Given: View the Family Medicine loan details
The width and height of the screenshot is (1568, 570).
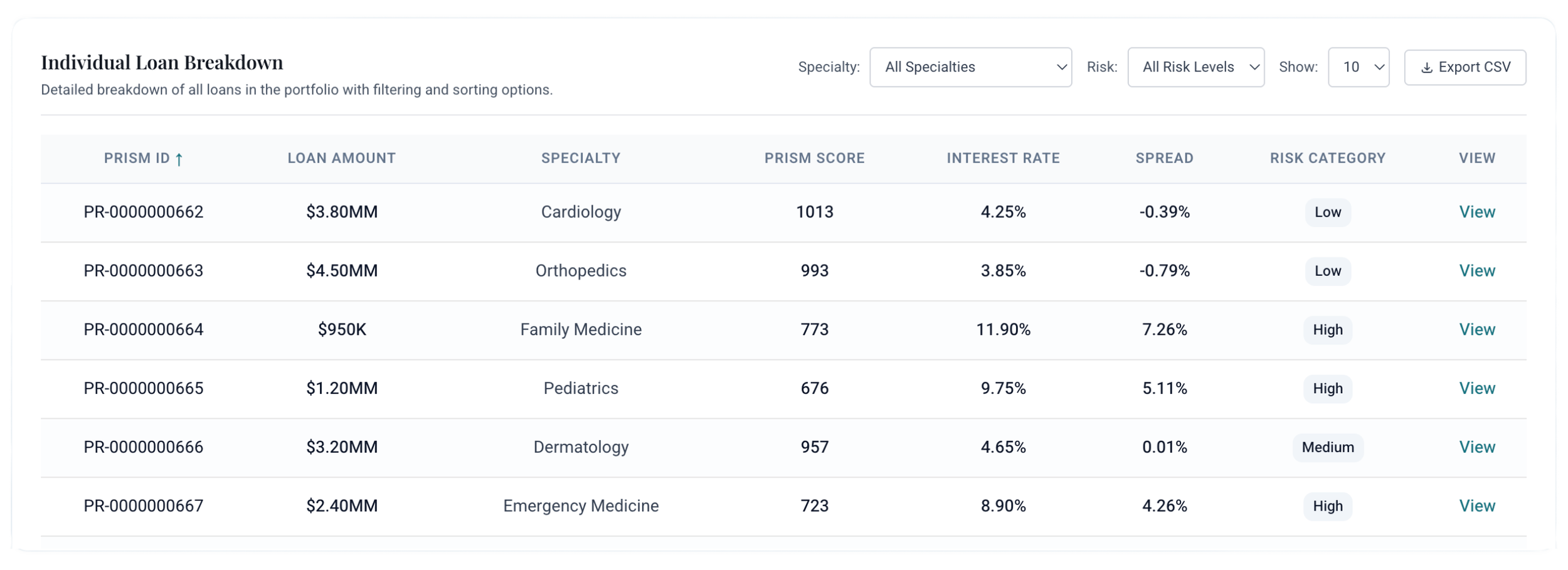Looking at the screenshot, I should [x=1476, y=330].
